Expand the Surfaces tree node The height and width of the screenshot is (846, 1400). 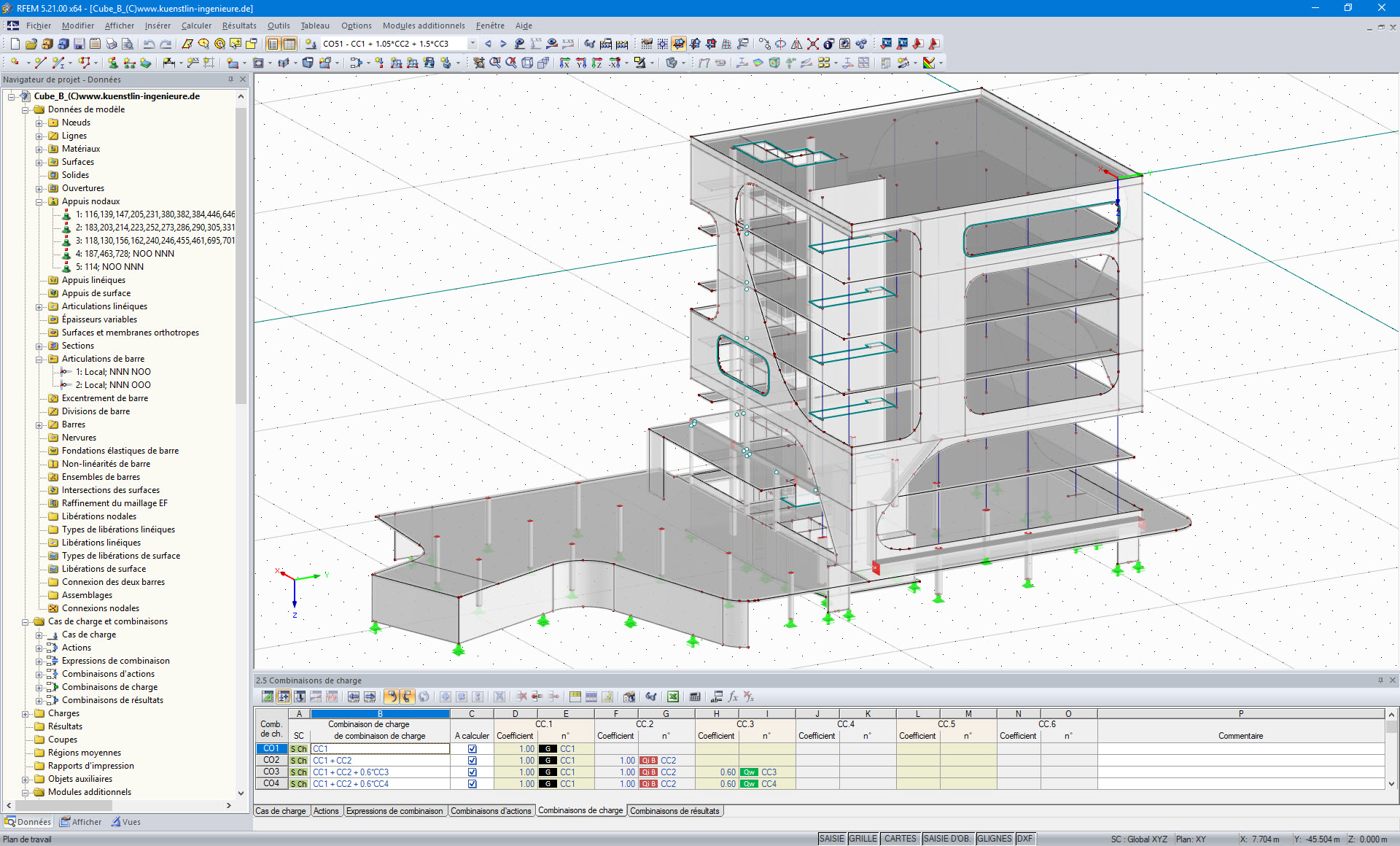pos(39,162)
